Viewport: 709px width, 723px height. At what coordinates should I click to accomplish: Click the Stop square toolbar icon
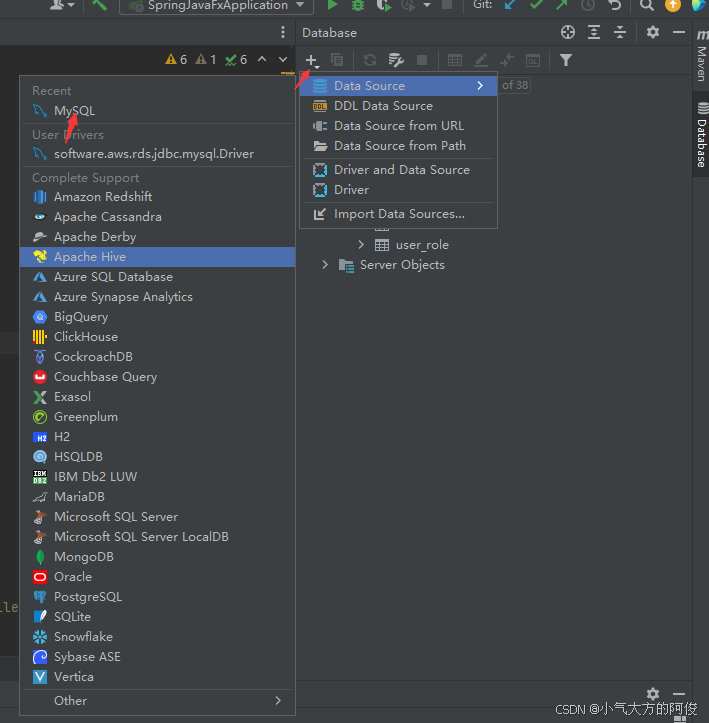coord(422,60)
